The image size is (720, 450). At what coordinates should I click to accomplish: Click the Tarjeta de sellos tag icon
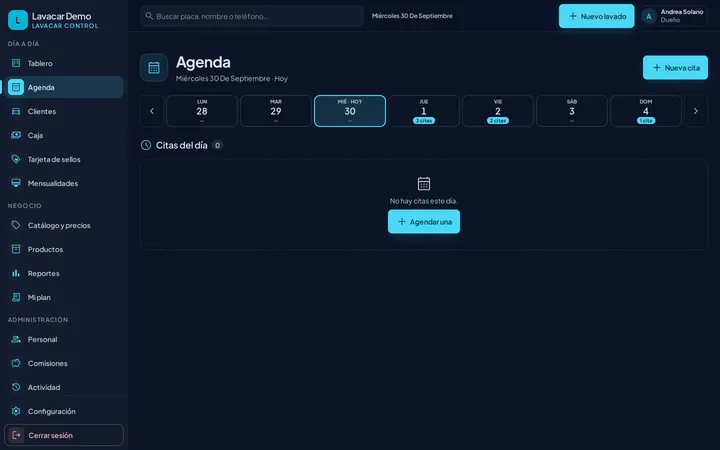pos(16,159)
